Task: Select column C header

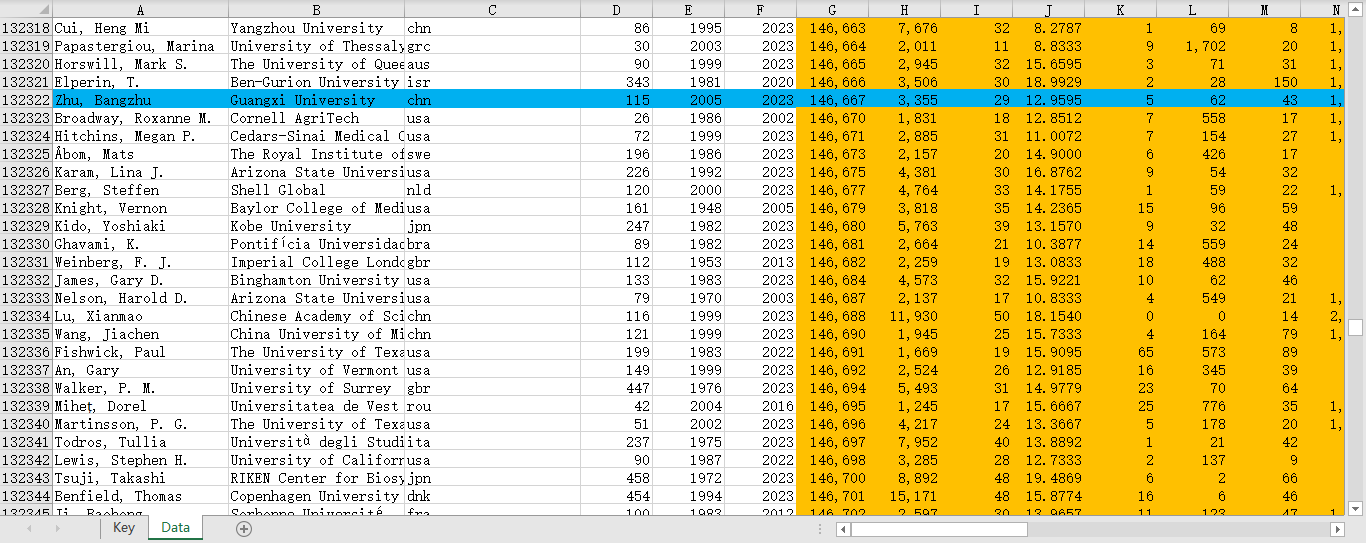Action: (x=492, y=9)
